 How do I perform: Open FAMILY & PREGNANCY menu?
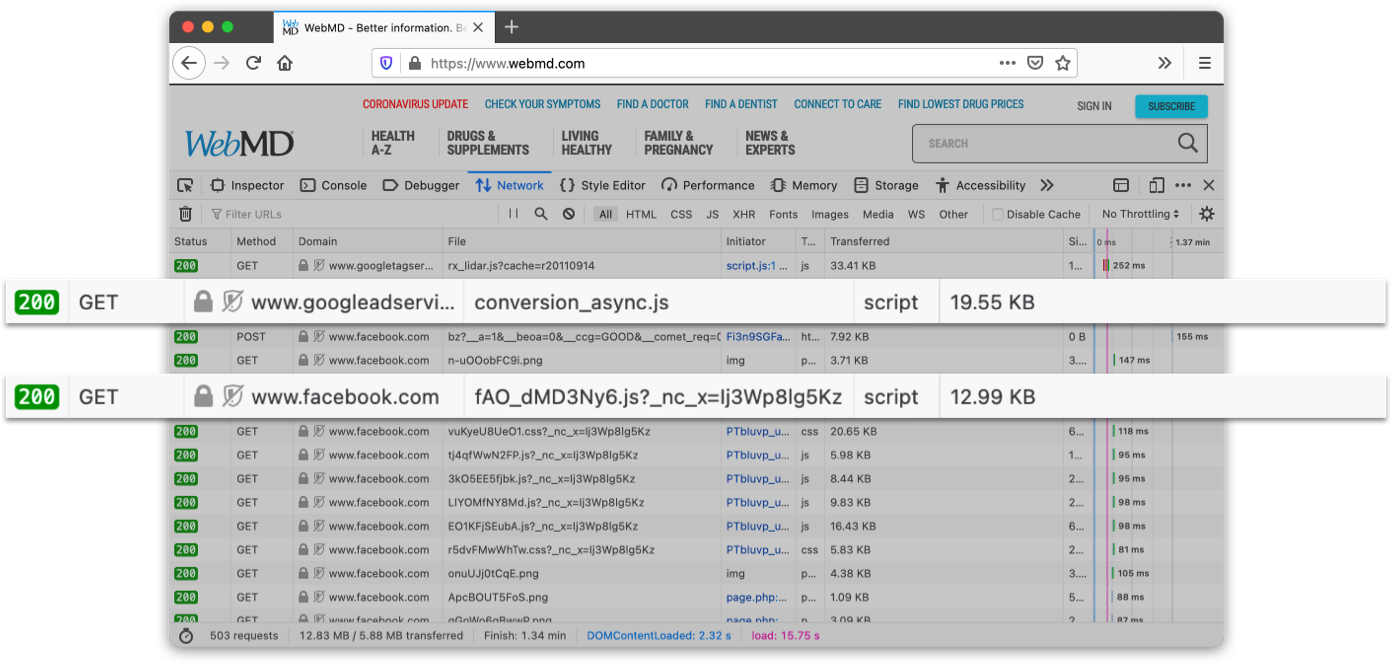point(678,143)
